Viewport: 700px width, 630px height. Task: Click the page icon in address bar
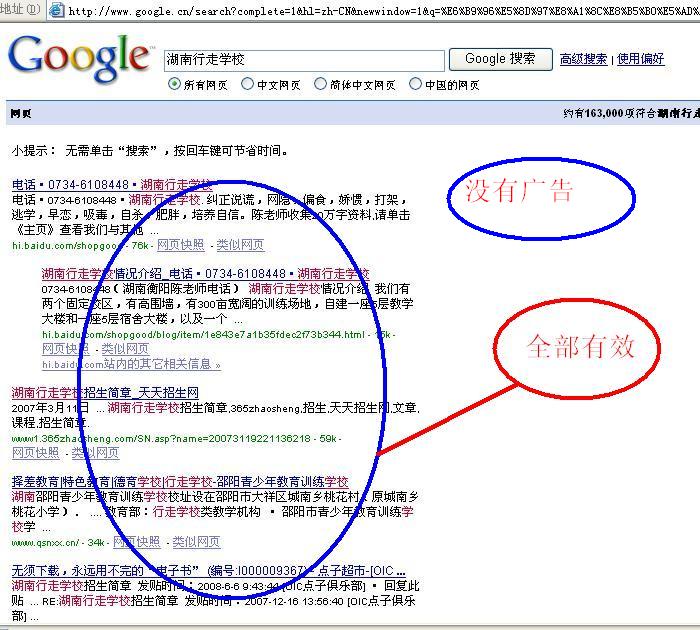pos(56,10)
